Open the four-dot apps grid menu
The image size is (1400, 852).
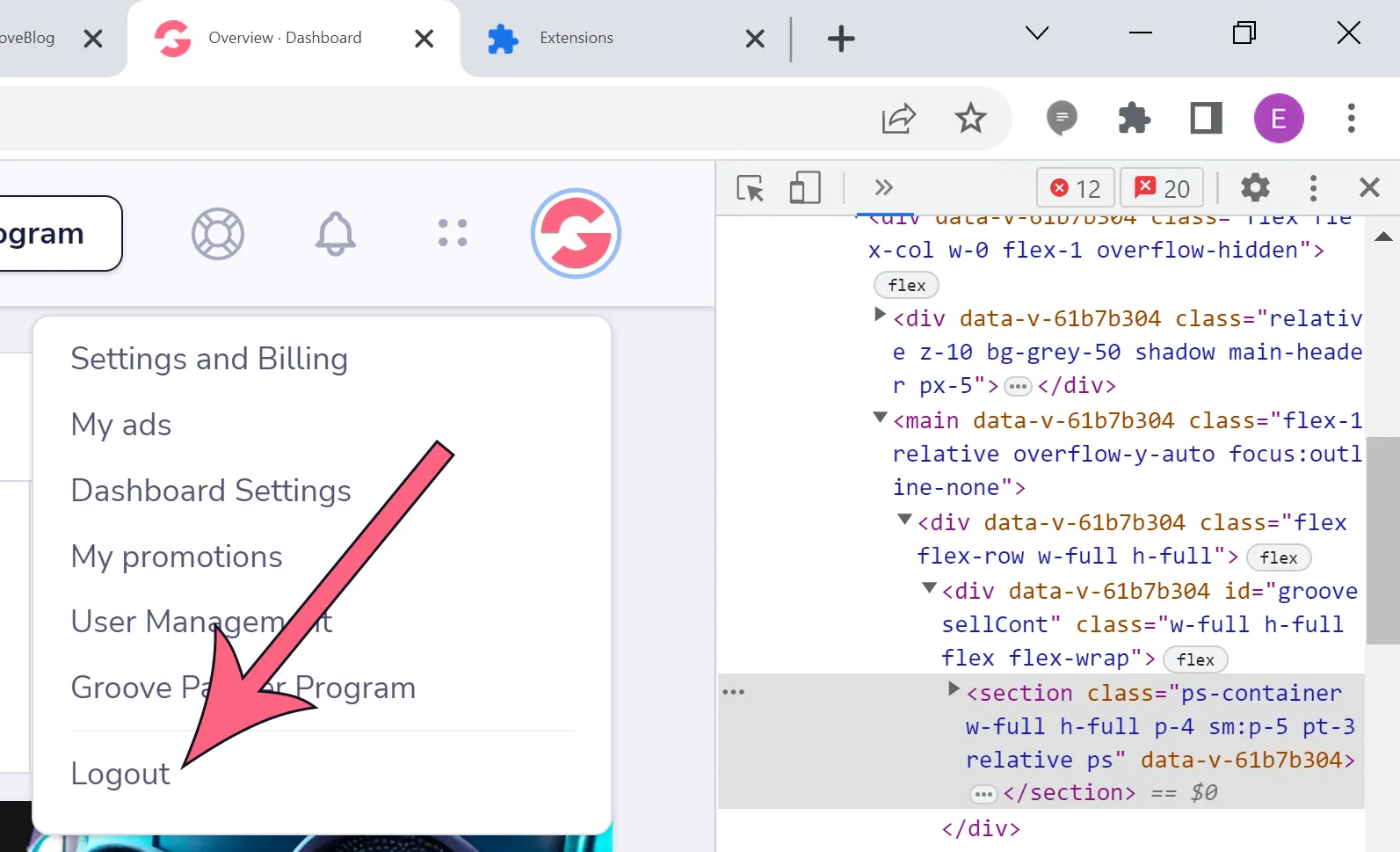pyautogui.click(x=453, y=233)
